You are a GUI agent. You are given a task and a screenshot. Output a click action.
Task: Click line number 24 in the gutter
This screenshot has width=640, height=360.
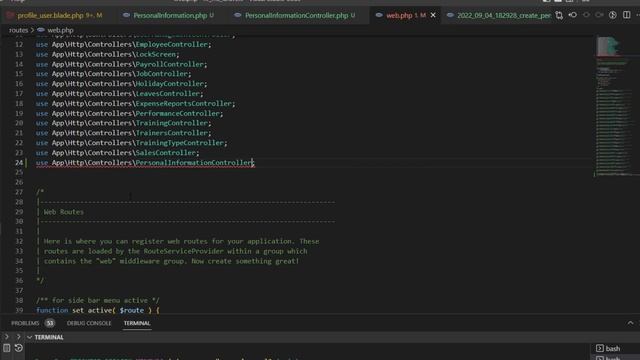(x=19, y=162)
